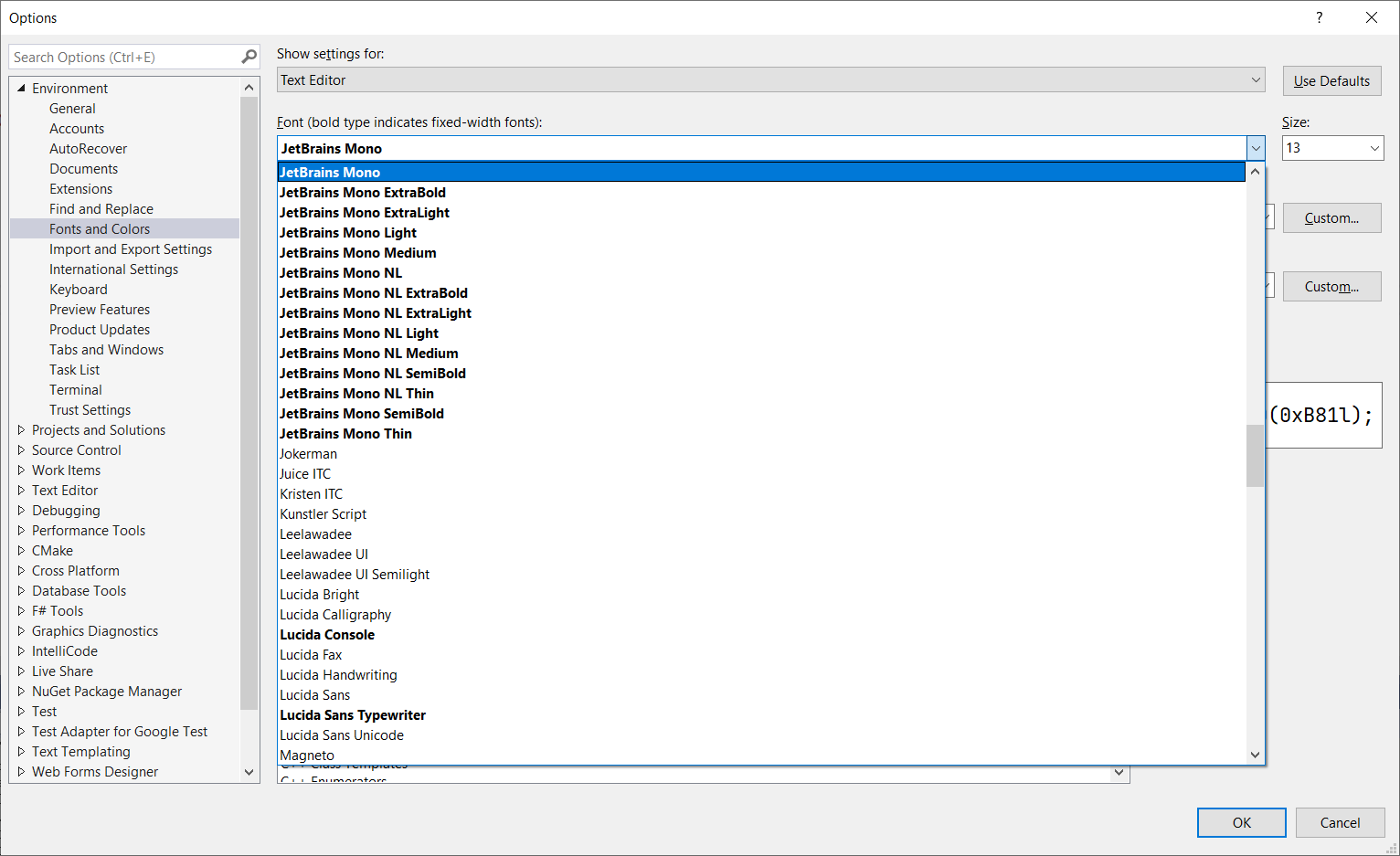1400x856 pixels.
Task: Go to Tabs and Windows settings
Action: 106,349
